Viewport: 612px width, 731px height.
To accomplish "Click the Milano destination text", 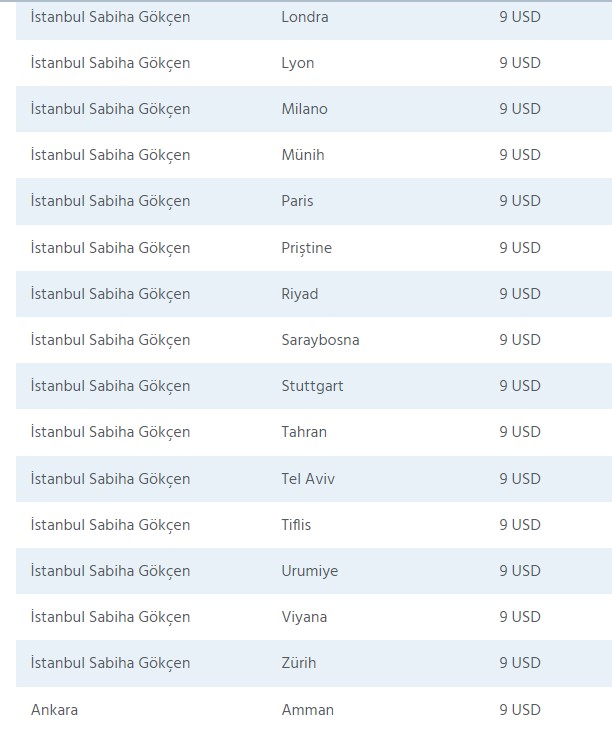I will pyautogui.click(x=304, y=109).
